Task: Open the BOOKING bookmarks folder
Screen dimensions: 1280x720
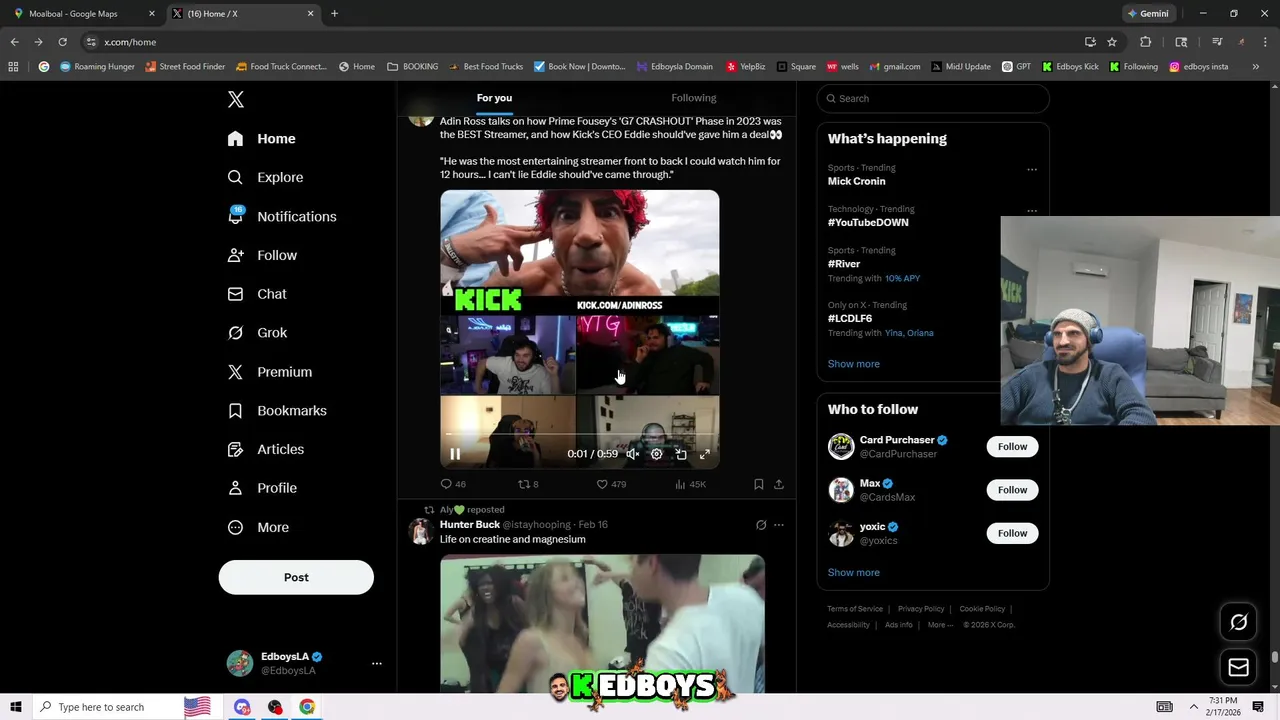Action: tap(413, 67)
